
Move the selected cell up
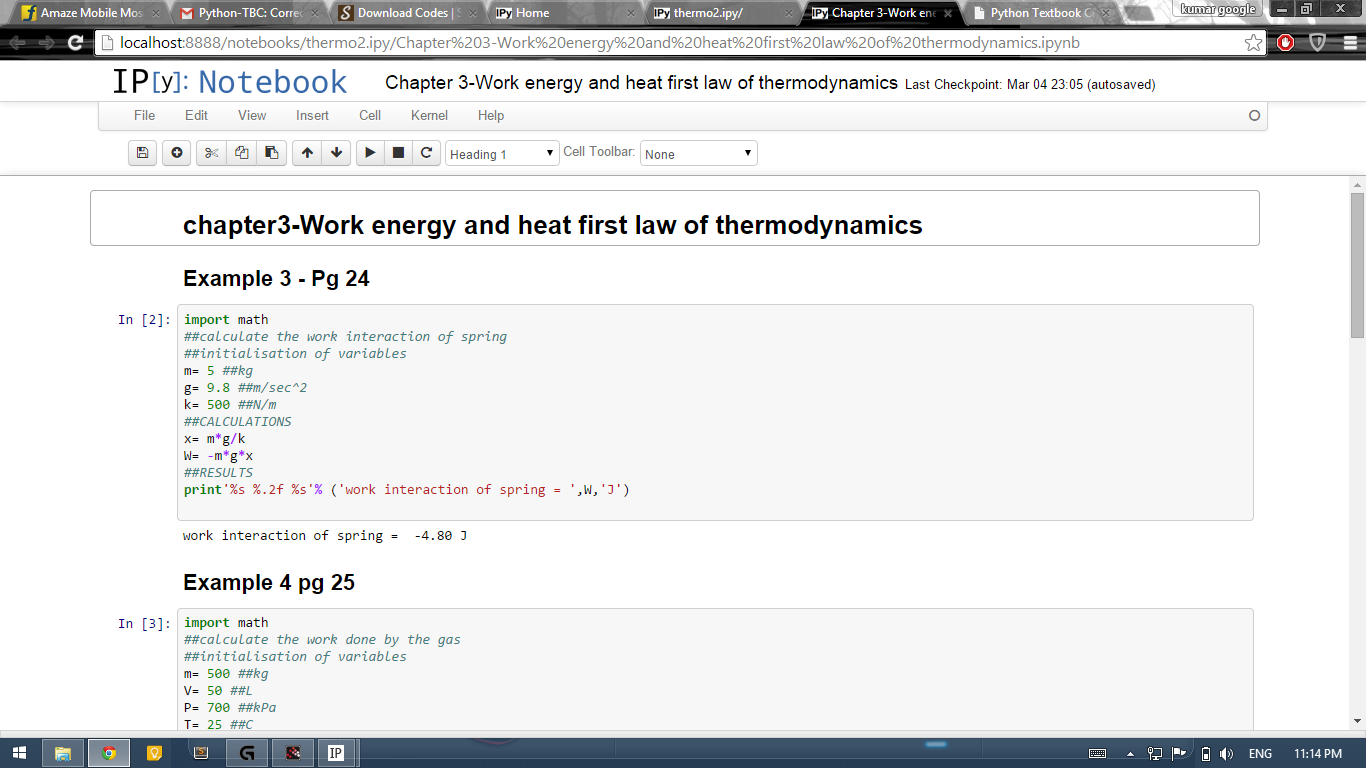point(307,153)
